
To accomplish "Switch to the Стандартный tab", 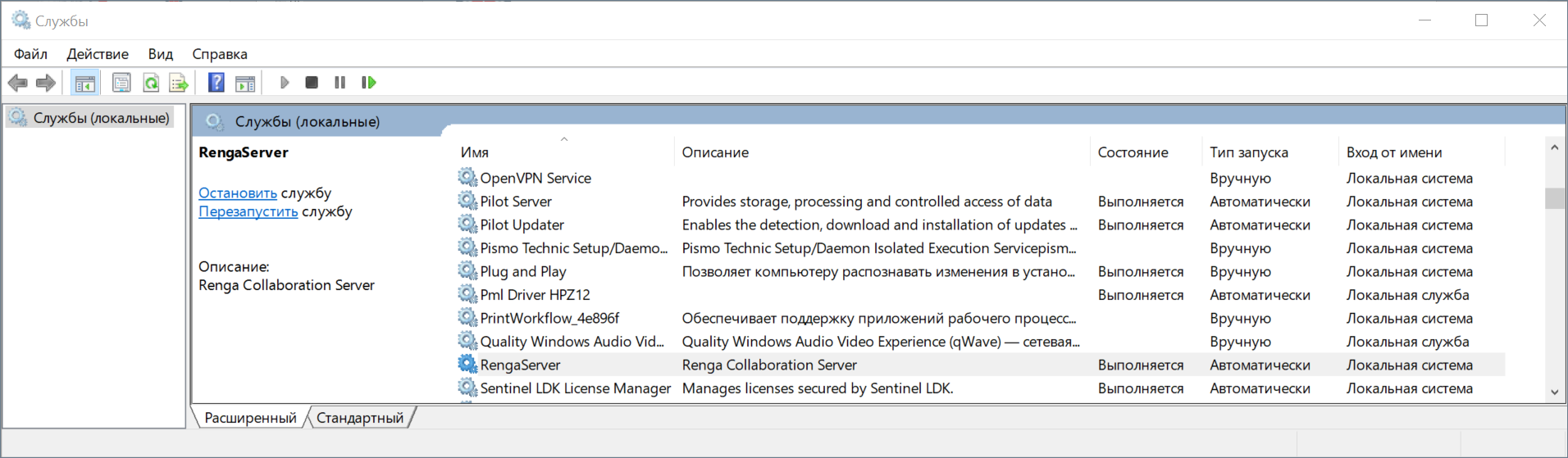I will click(x=360, y=418).
